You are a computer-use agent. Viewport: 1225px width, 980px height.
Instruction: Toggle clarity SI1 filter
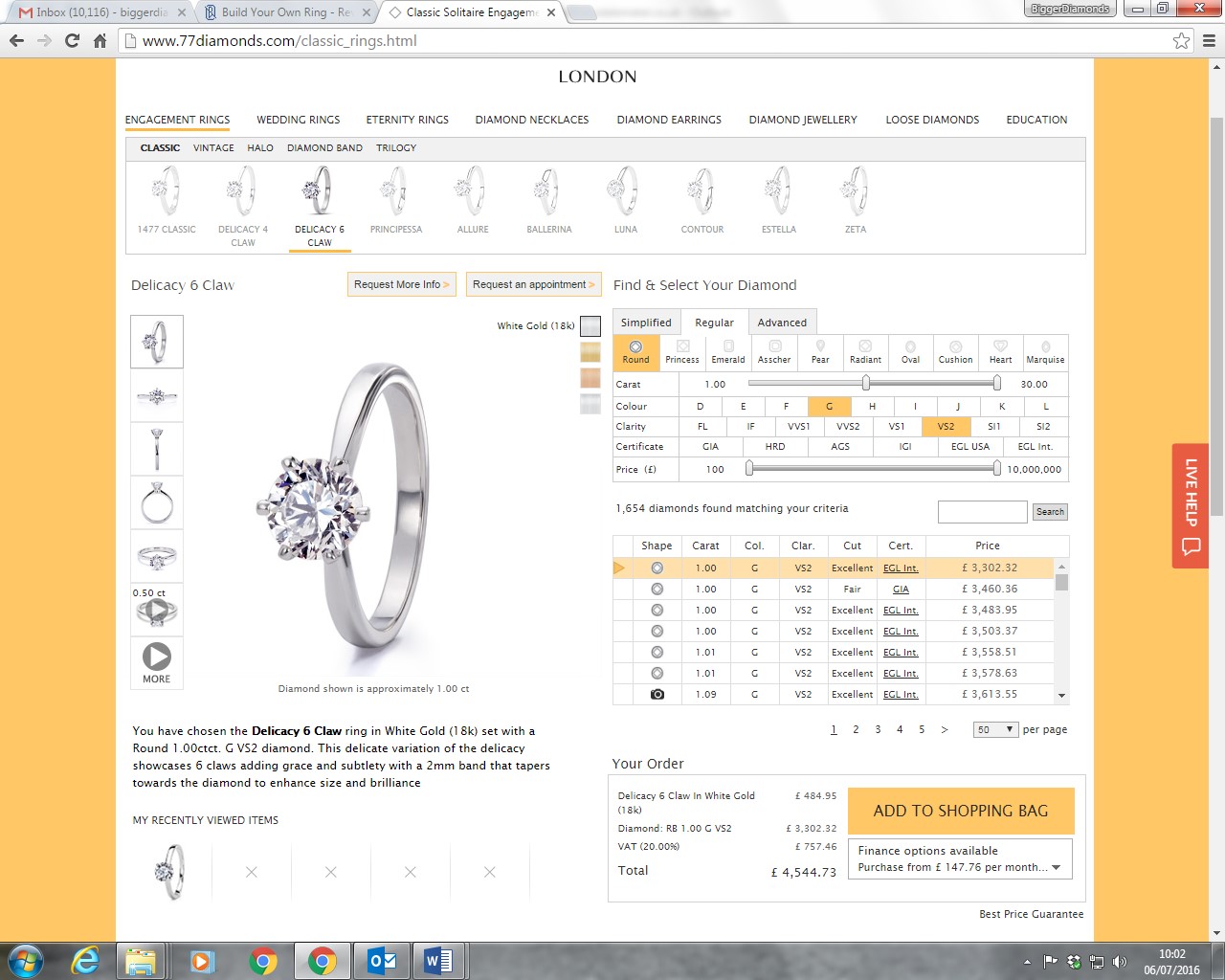click(994, 427)
